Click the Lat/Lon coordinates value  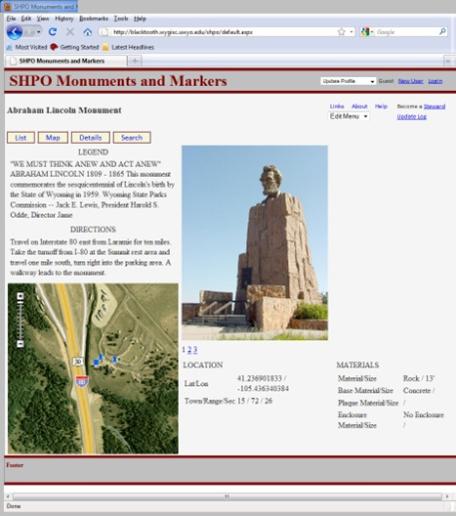coord(263,383)
